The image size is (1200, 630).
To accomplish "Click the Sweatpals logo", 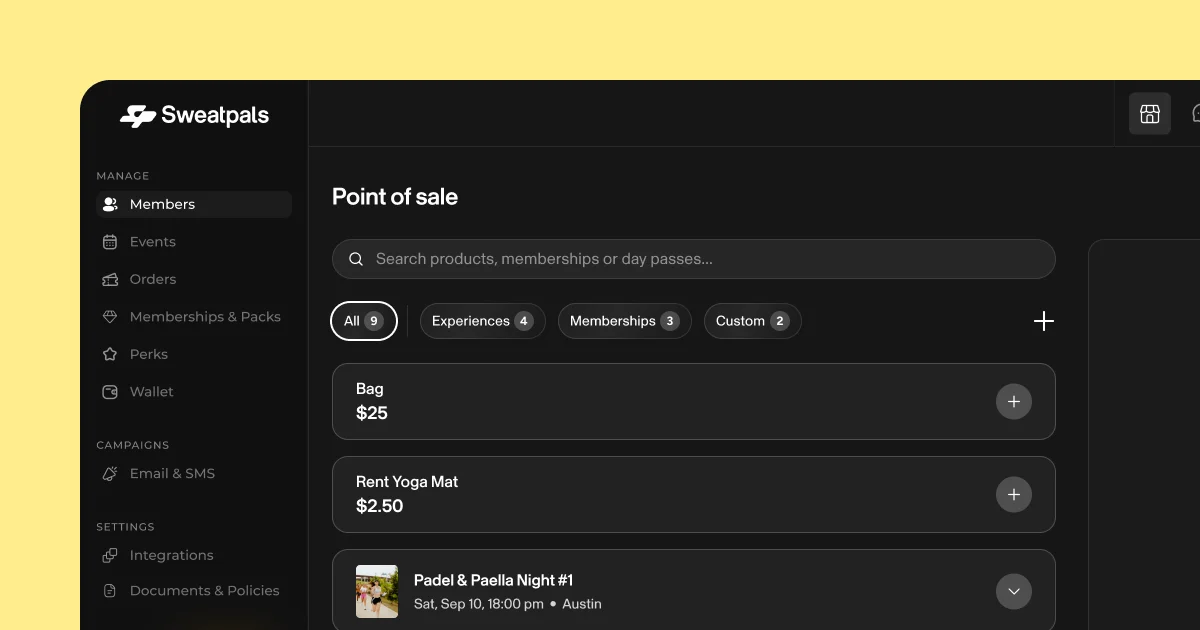I will [195, 116].
